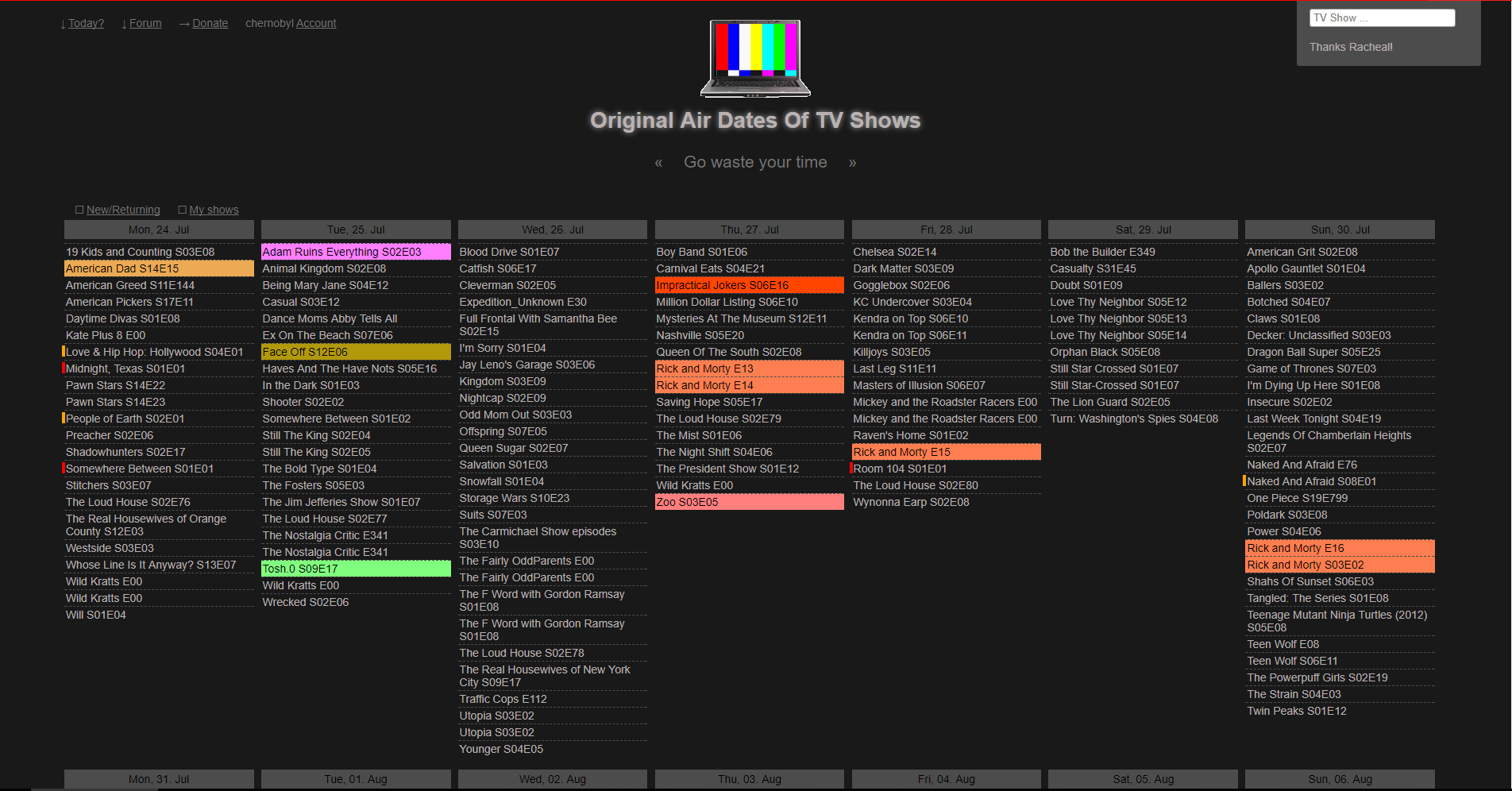Click the 'Thanks Racheal!' text

[1351, 47]
